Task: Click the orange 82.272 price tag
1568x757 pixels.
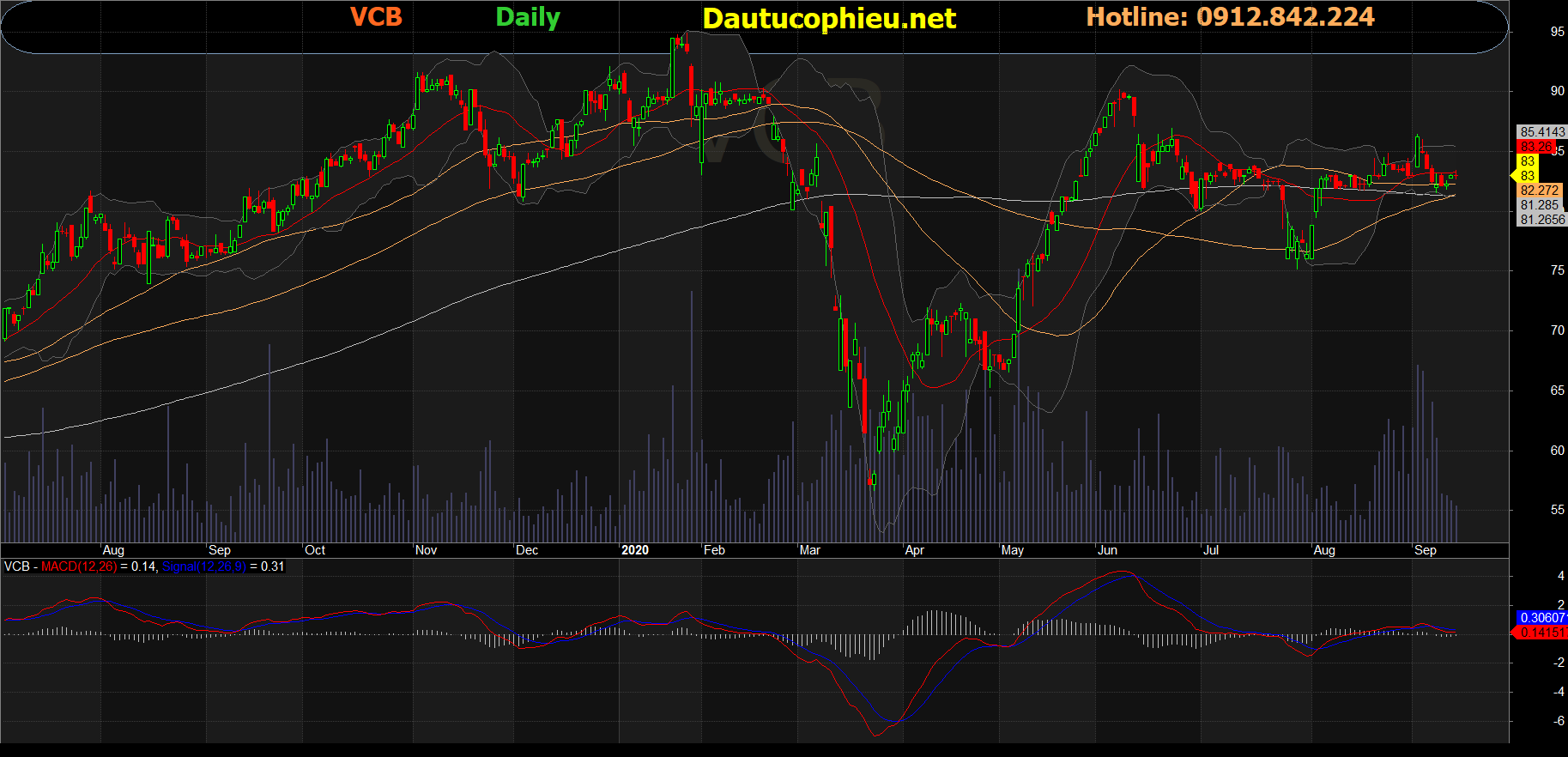Action: pos(1539,191)
